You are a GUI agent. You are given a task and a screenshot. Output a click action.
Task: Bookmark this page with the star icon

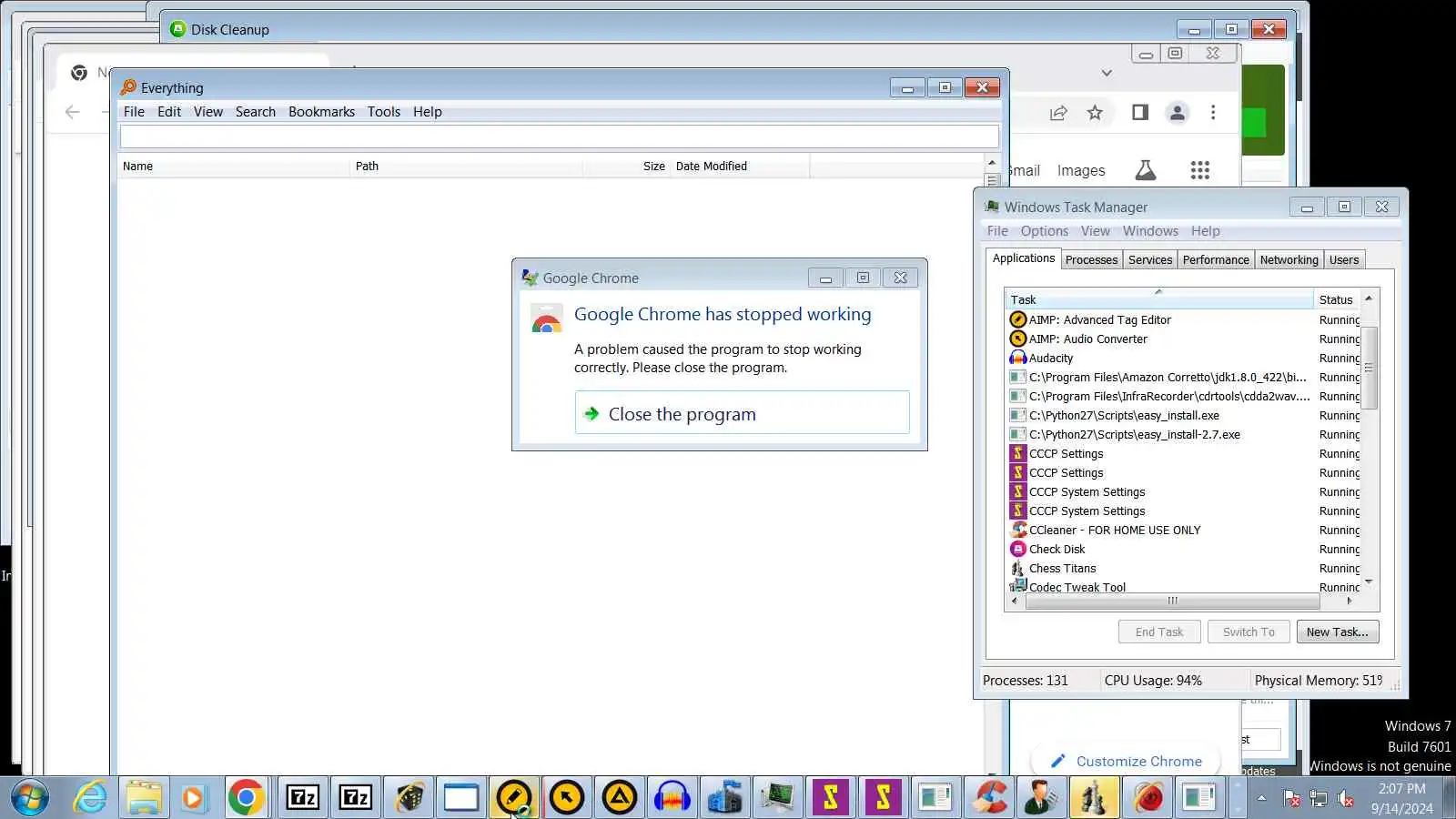coord(1095,113)
